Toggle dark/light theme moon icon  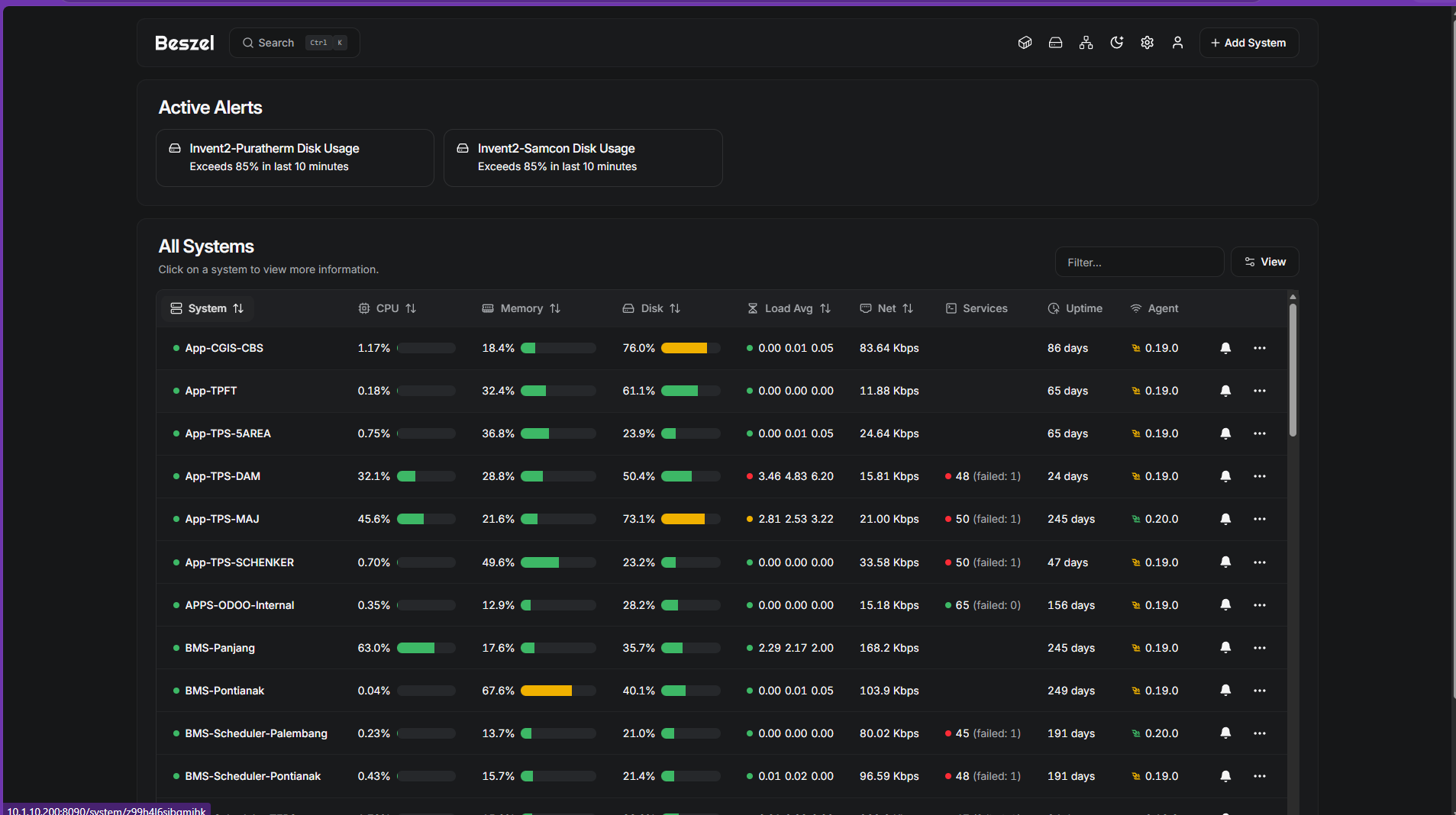(1116, 43)
